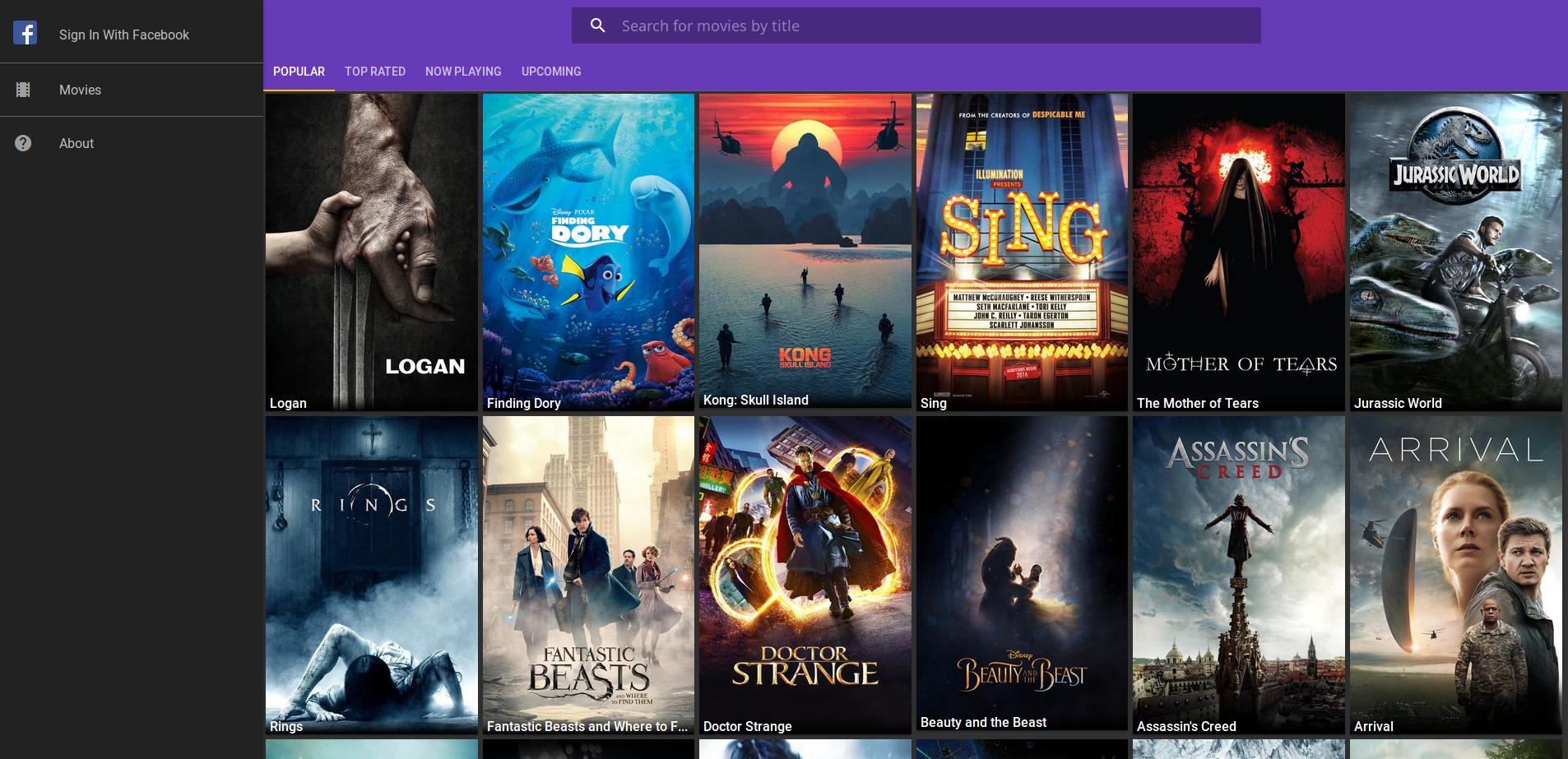1568x759 pixels.
Task: Switch to the Now Playing tab
Action: pos(463,72)
